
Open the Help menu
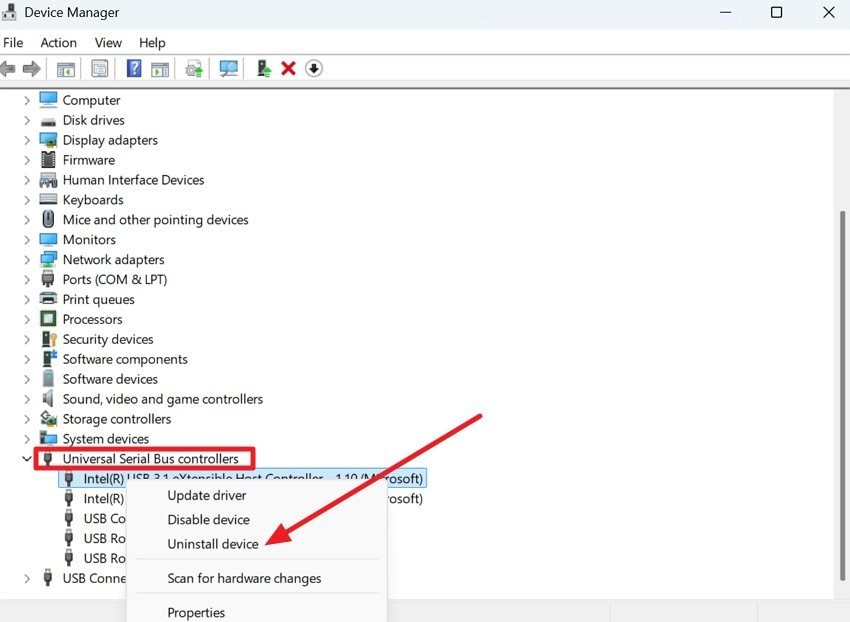pyautogui.click(x=152, y=43)
